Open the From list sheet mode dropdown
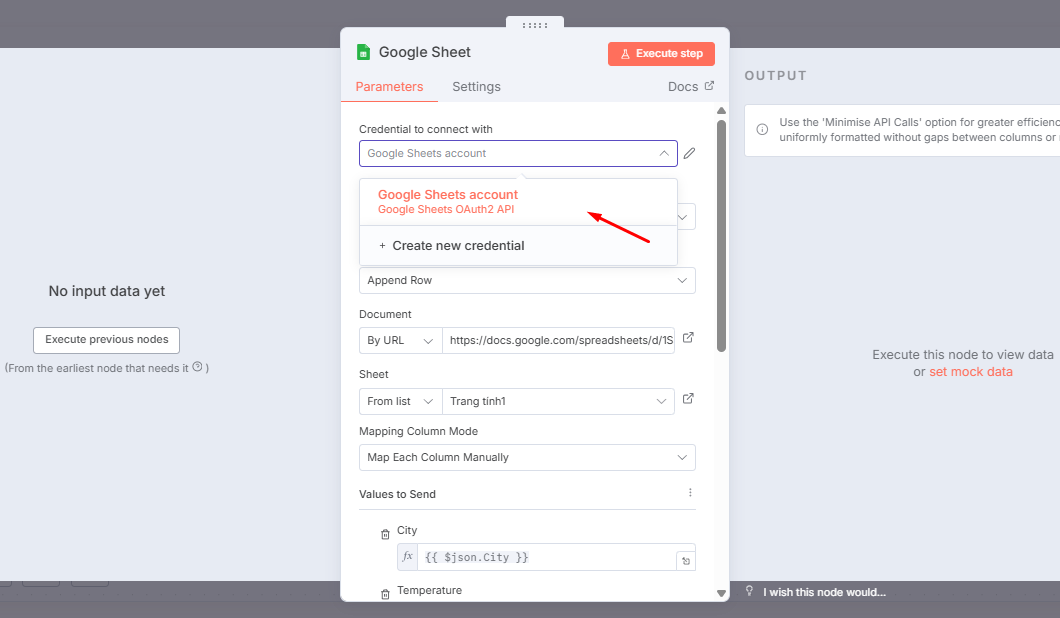 [x=400, y=402]
